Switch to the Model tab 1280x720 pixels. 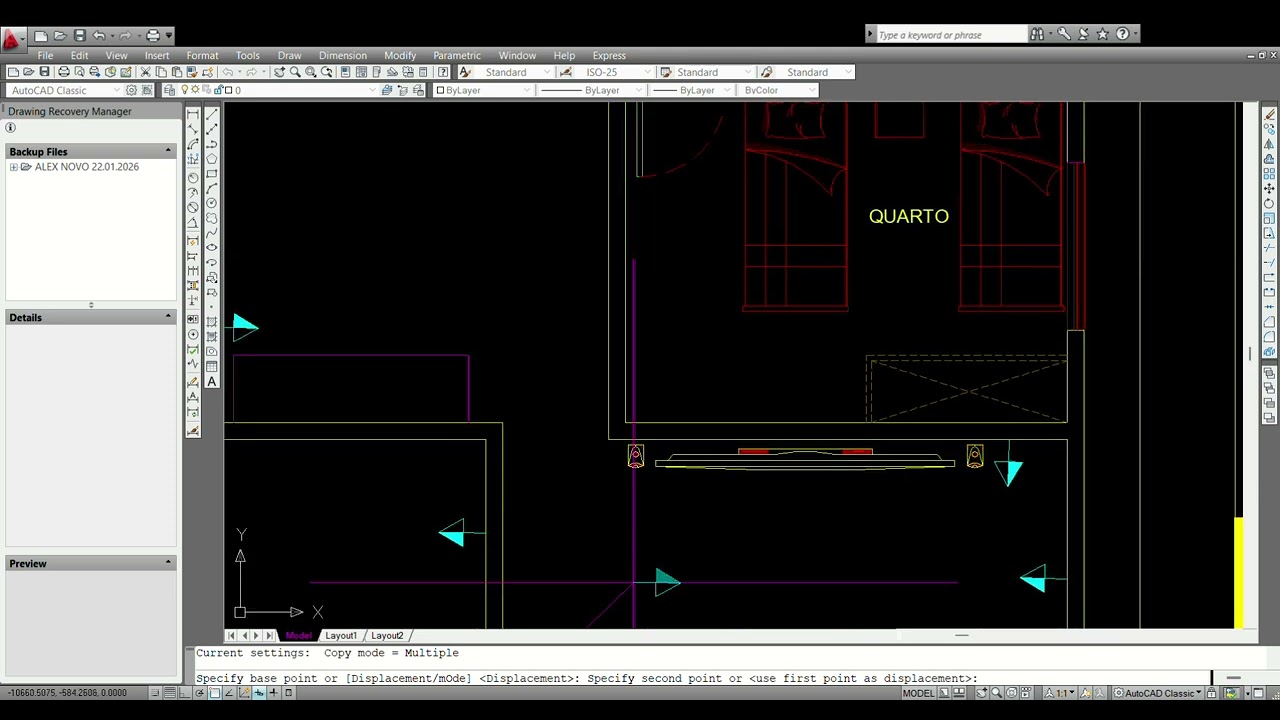298,636
